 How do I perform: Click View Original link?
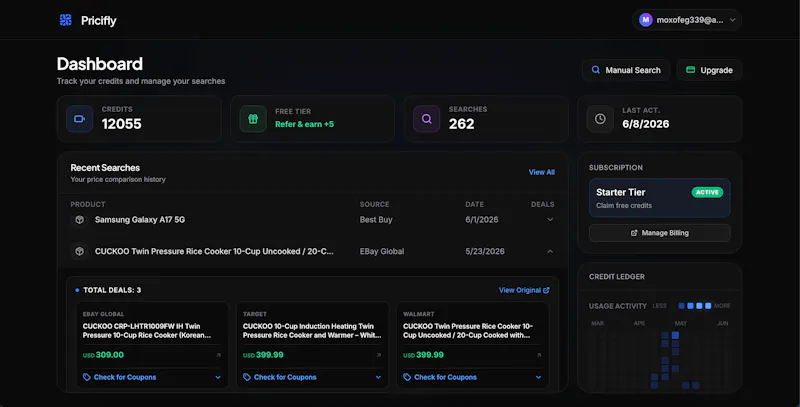tap(524, 290)
